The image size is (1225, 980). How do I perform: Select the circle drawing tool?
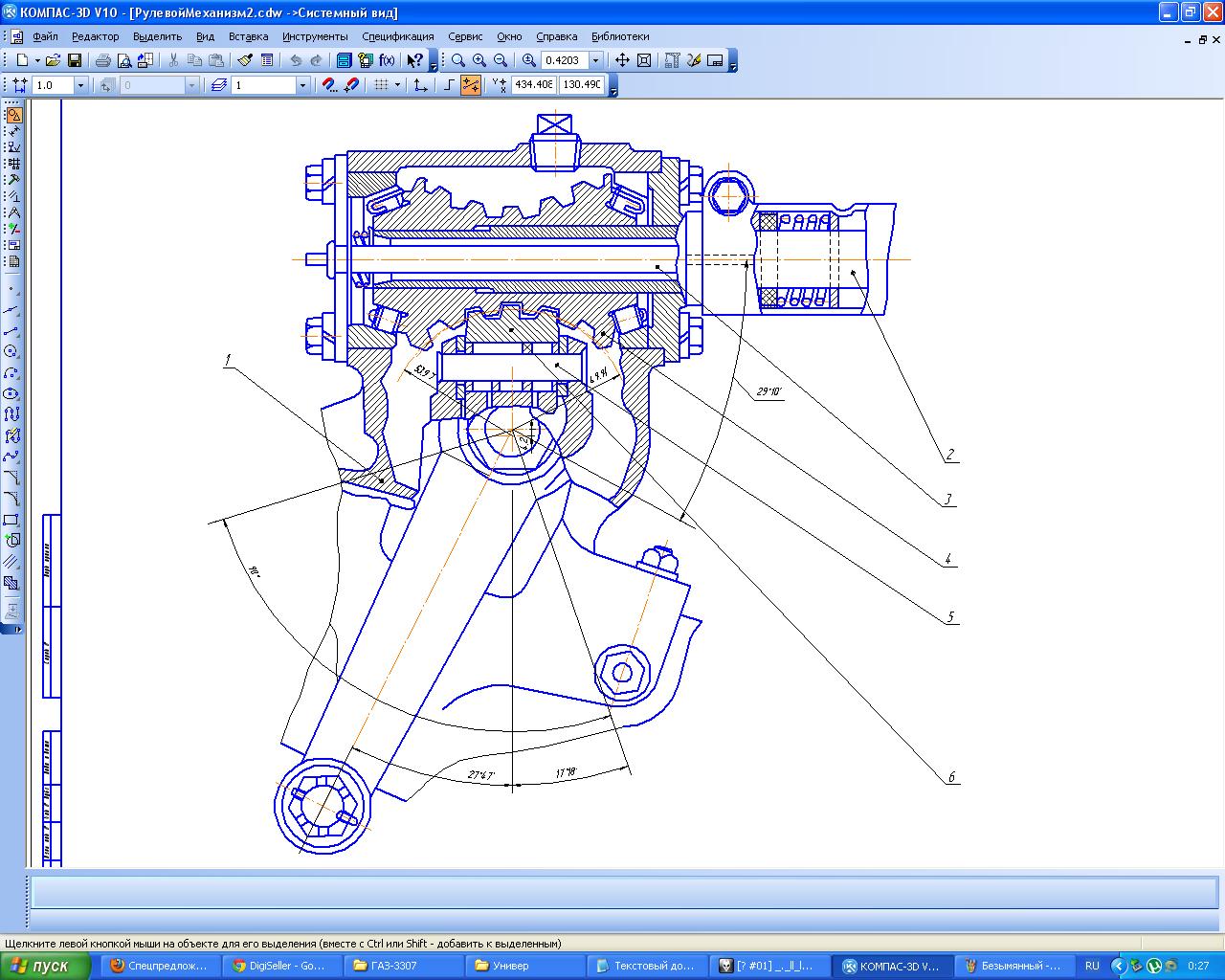[11, 351]
